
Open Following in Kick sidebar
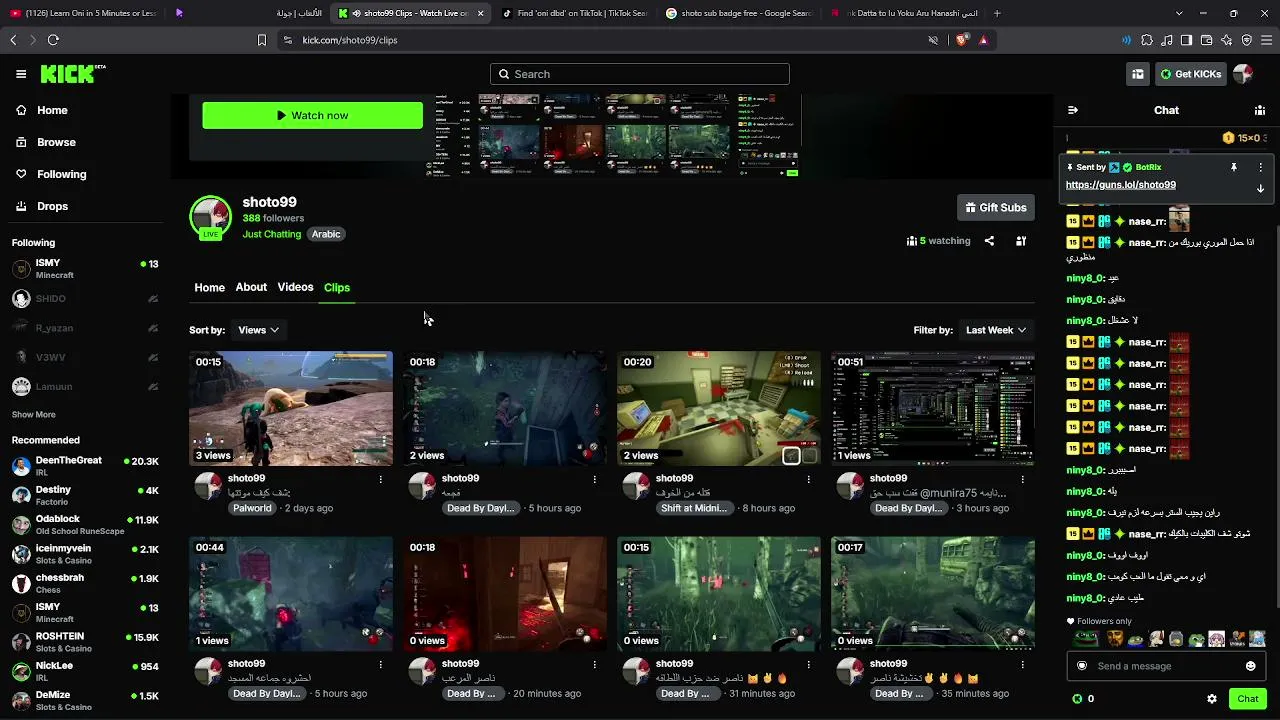coord(61,174)
